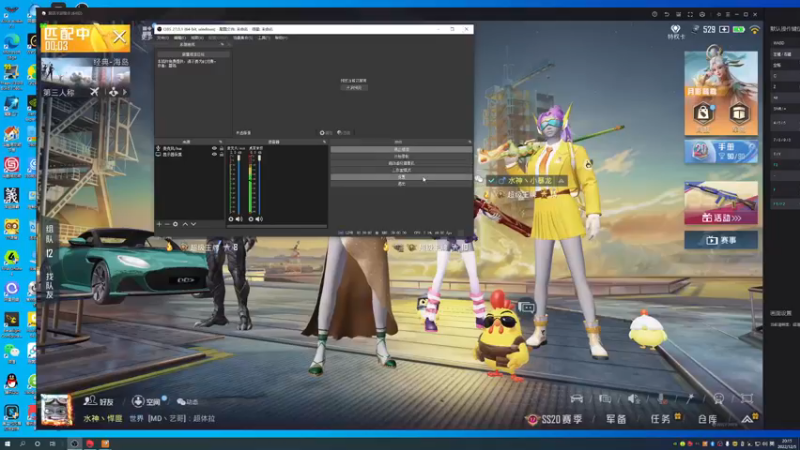Move source down with the down arrow
This screenshot has height=450, width=800.
(x=193, y=224)
